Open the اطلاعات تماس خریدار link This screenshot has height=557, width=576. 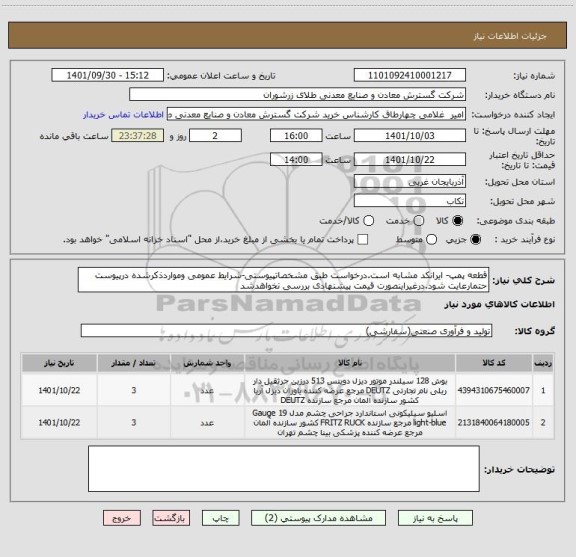coord(123,115)
